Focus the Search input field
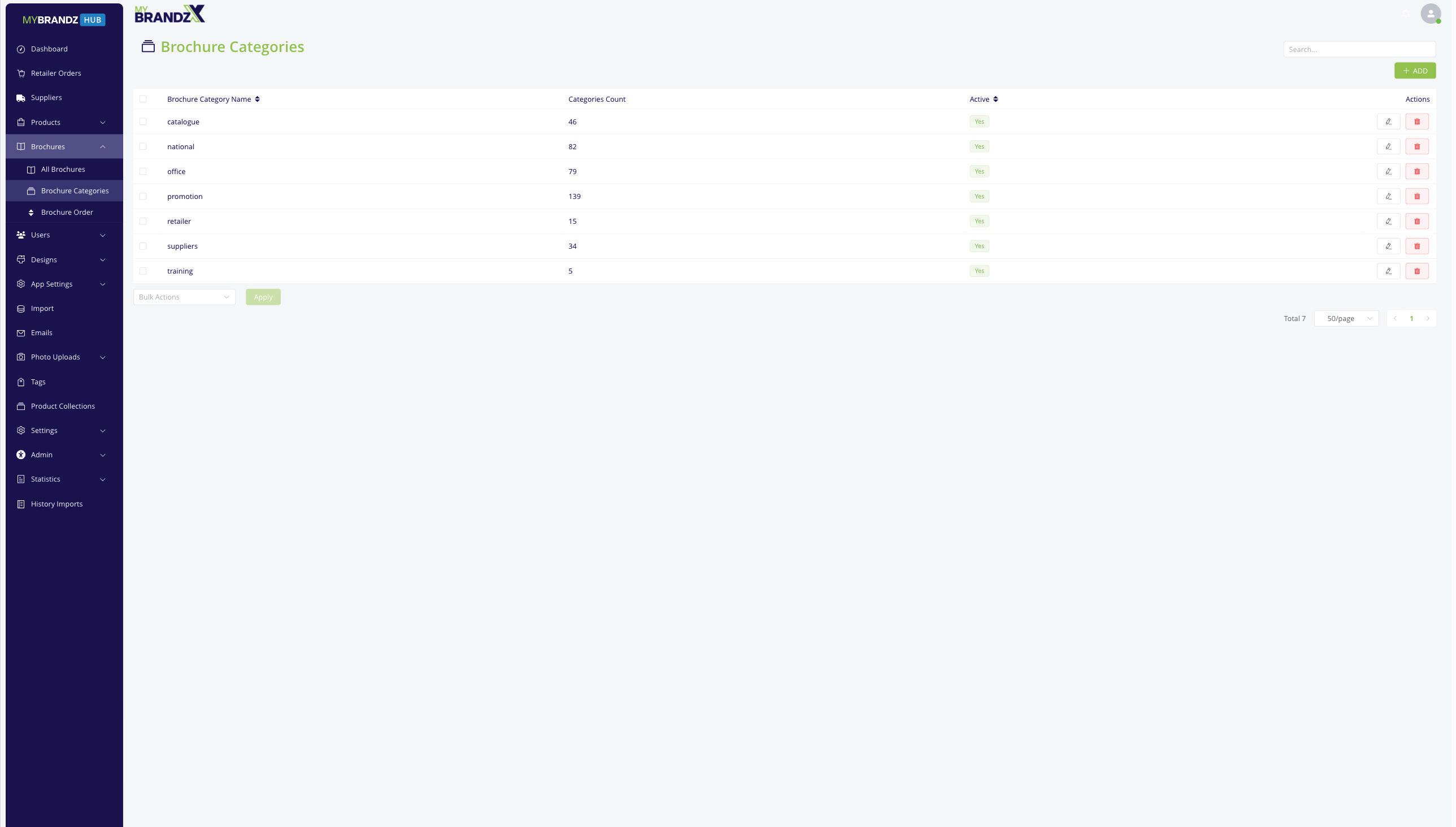The image size is (1456, 827). pos(1358,49)
